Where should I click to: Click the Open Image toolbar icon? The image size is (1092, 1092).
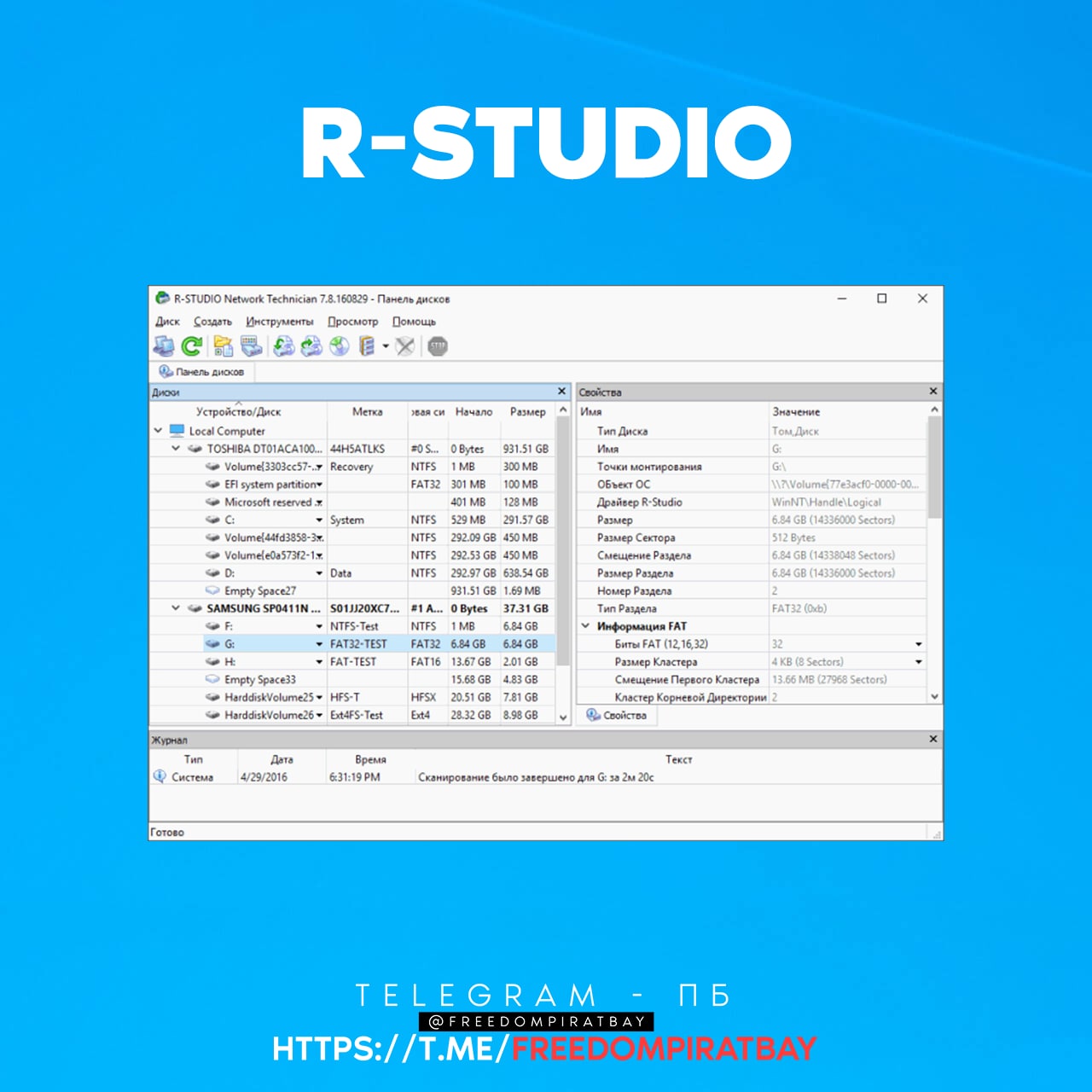tap(283, 346)
